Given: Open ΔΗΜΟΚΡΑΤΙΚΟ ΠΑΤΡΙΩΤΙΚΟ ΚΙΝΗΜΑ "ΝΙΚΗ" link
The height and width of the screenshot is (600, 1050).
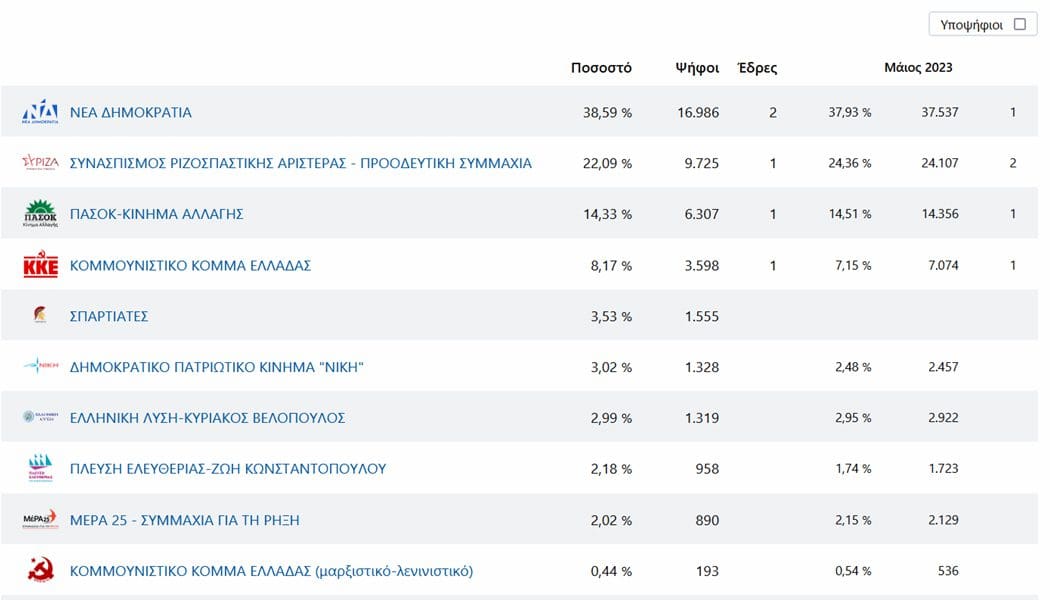Looking at the screenshot, I should coord(216,368).
